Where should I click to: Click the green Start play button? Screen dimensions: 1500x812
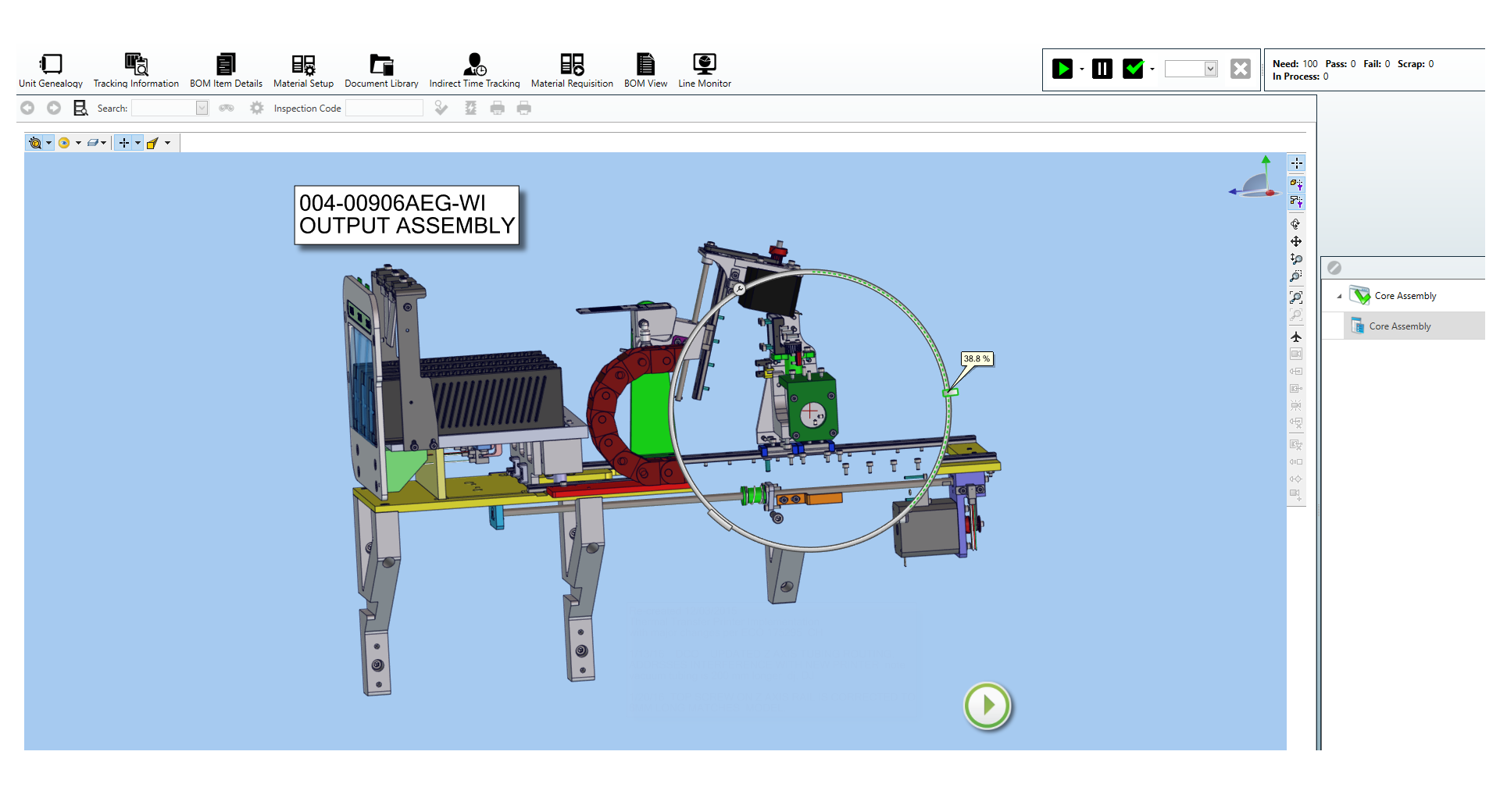click(1062, 69)
